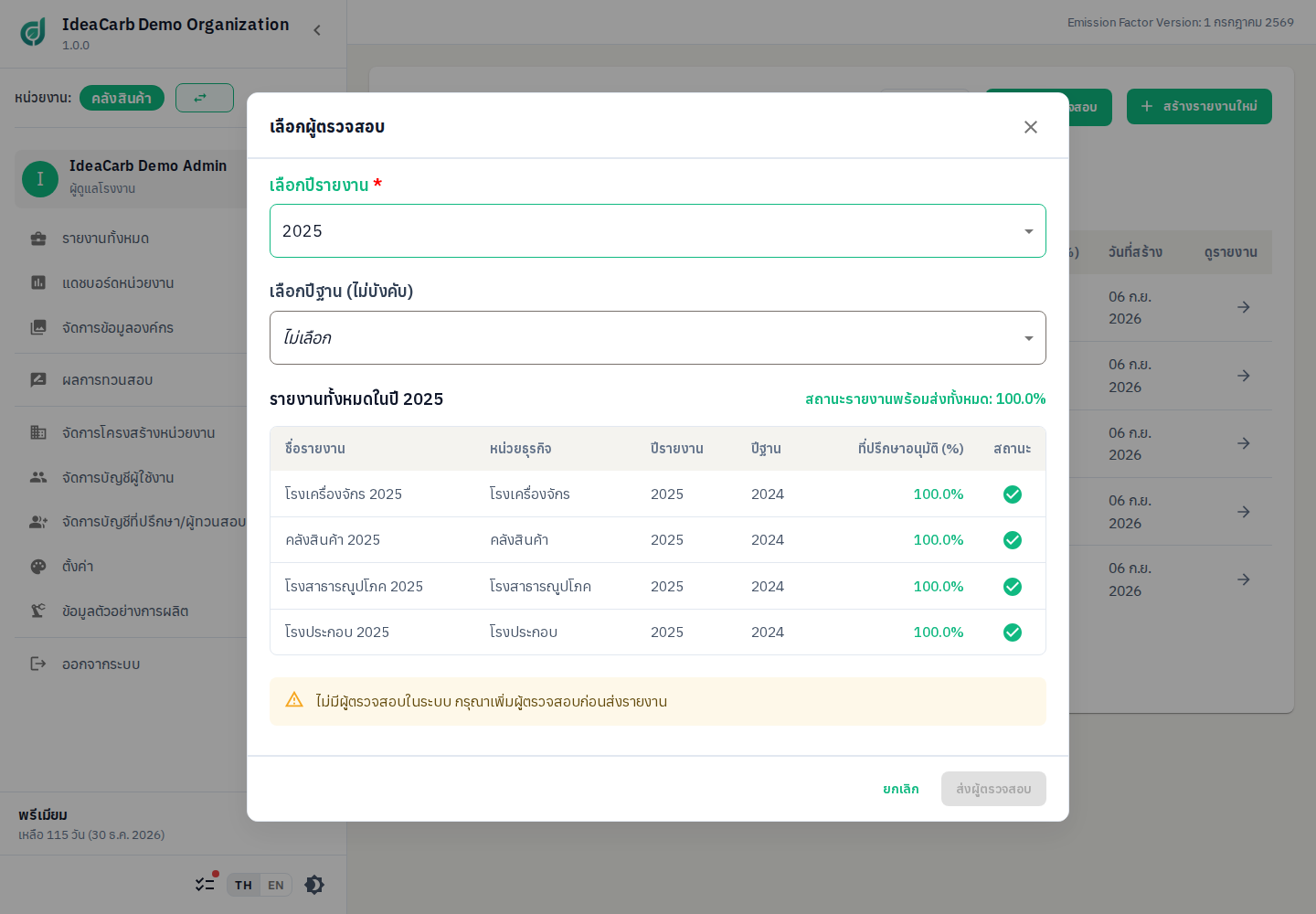The width and height of the screenshot is (1316, 914).
Task: Open the checklist tasks icon
Action: pos(205,884)
